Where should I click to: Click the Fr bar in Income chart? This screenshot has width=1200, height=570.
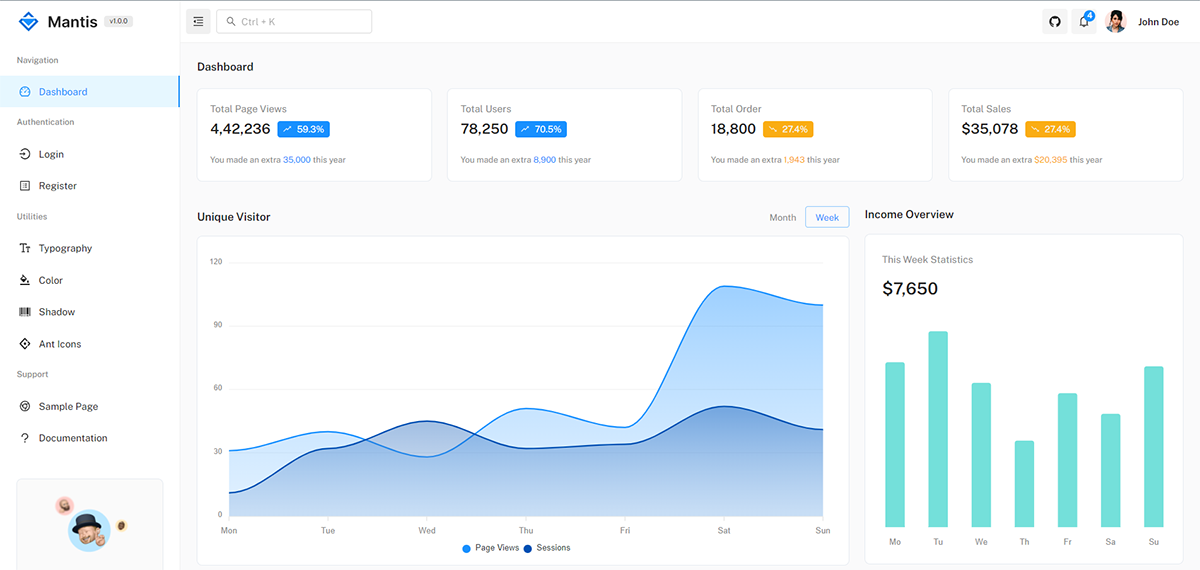coord(1067,460)
